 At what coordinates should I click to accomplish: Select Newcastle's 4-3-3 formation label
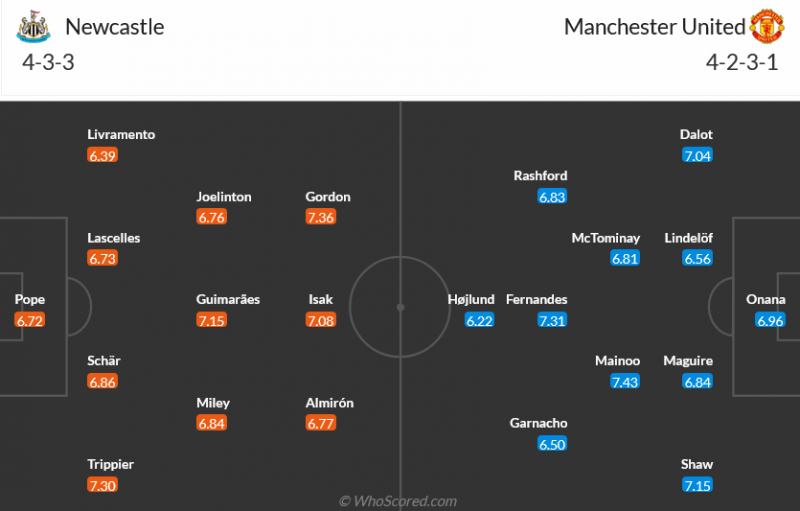(48, 61)
